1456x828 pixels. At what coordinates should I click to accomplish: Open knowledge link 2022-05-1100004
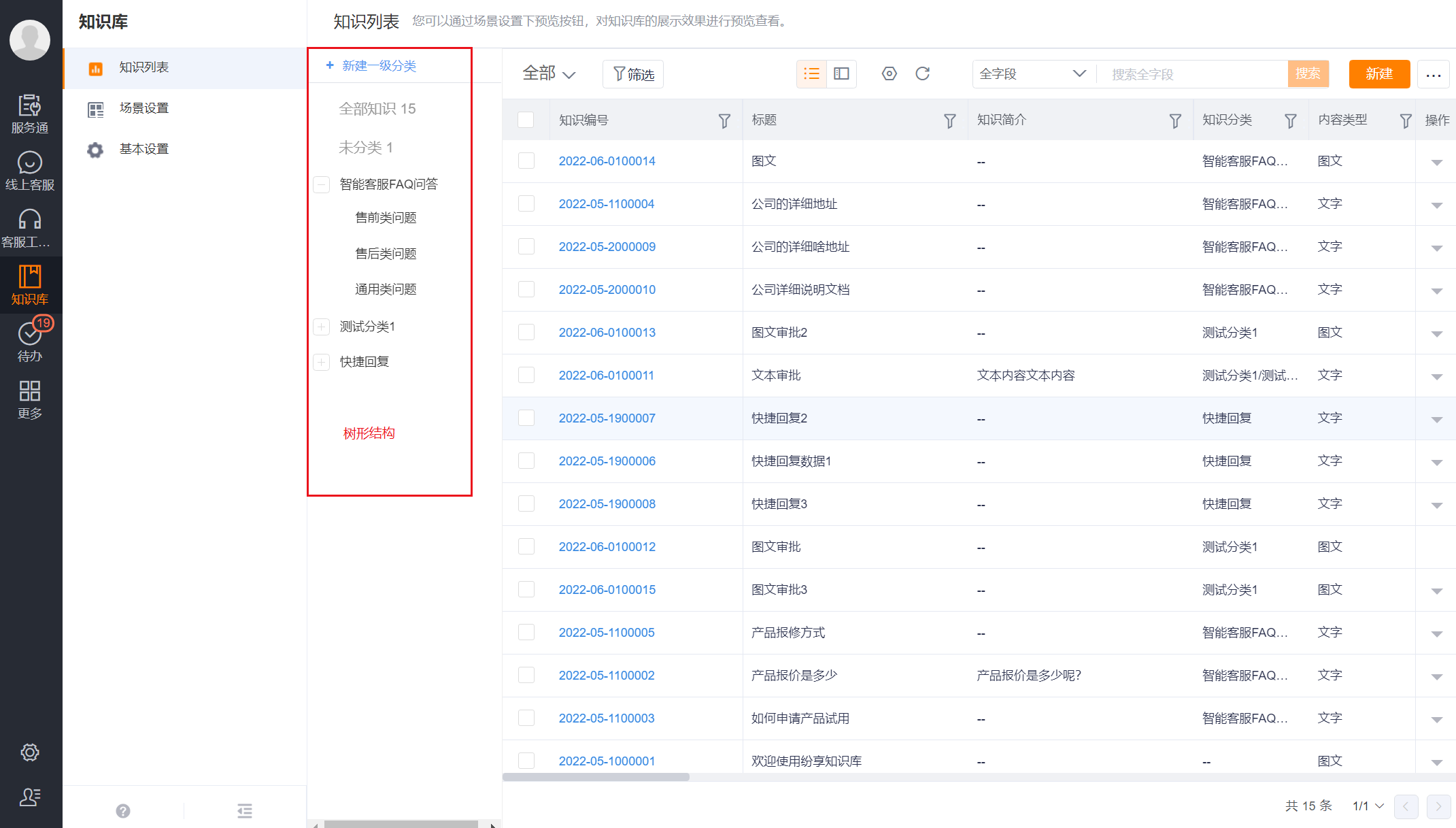[606, 204]
